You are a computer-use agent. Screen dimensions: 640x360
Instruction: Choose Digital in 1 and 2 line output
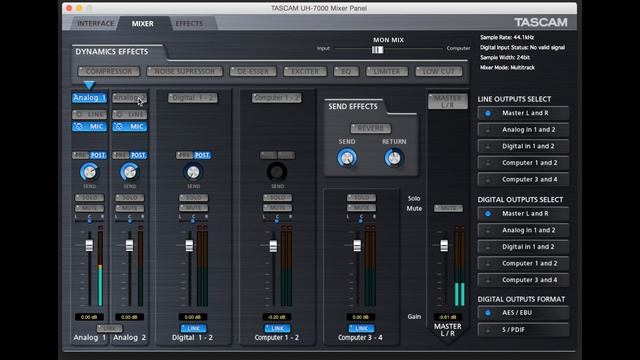click(x=523, y=146)
